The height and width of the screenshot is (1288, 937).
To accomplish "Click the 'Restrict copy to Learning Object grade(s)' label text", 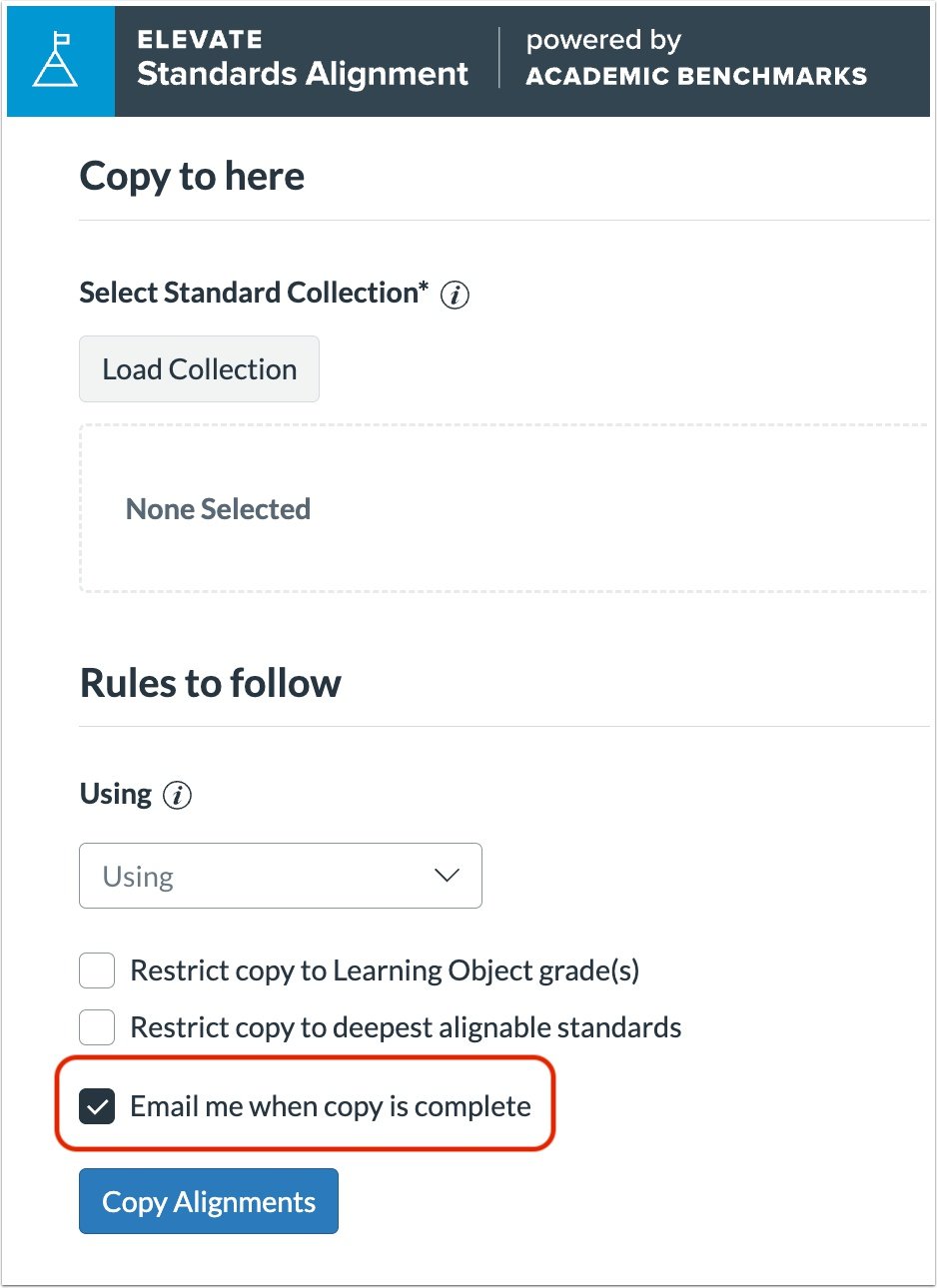I will coord(385,970).
